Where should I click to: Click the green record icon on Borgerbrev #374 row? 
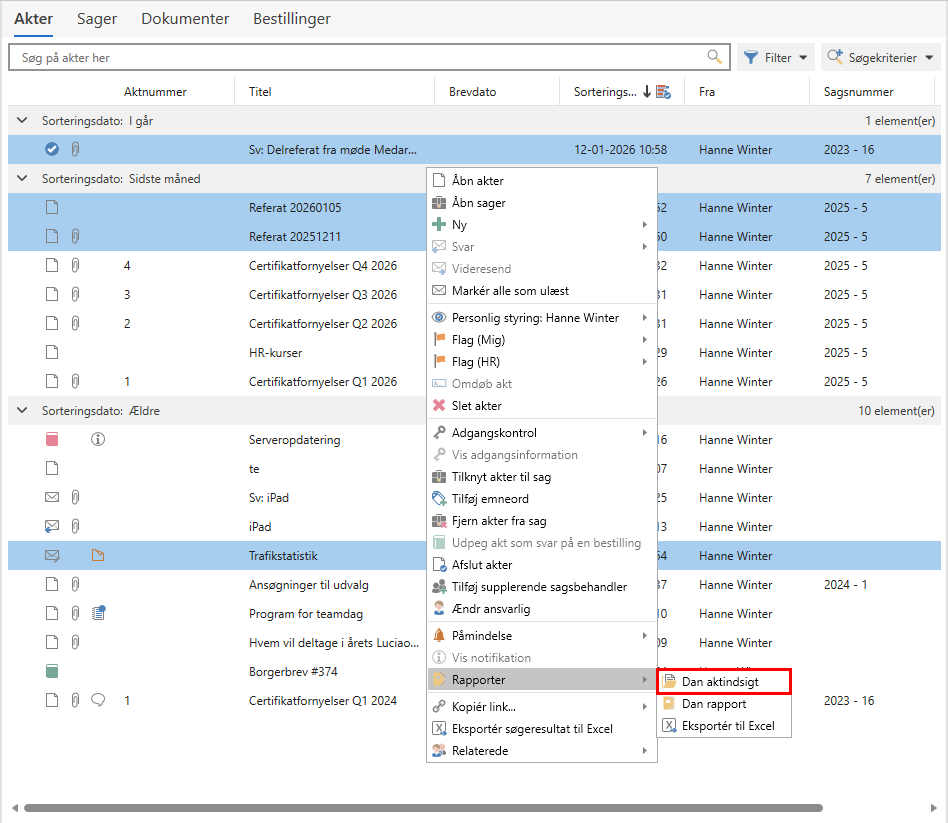pos(52,671)
